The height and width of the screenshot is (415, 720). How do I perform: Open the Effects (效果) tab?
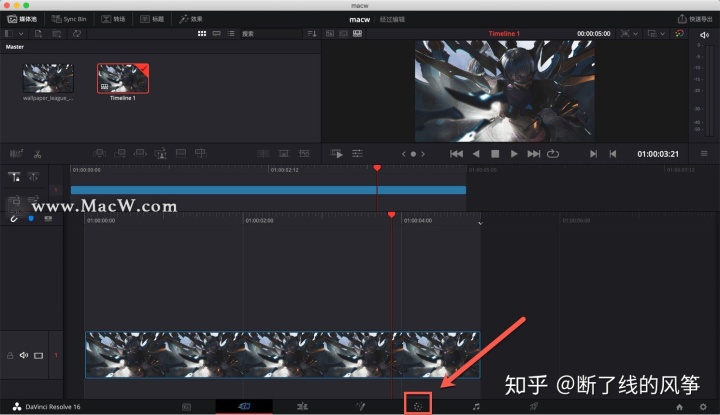[x=191, y=19]
